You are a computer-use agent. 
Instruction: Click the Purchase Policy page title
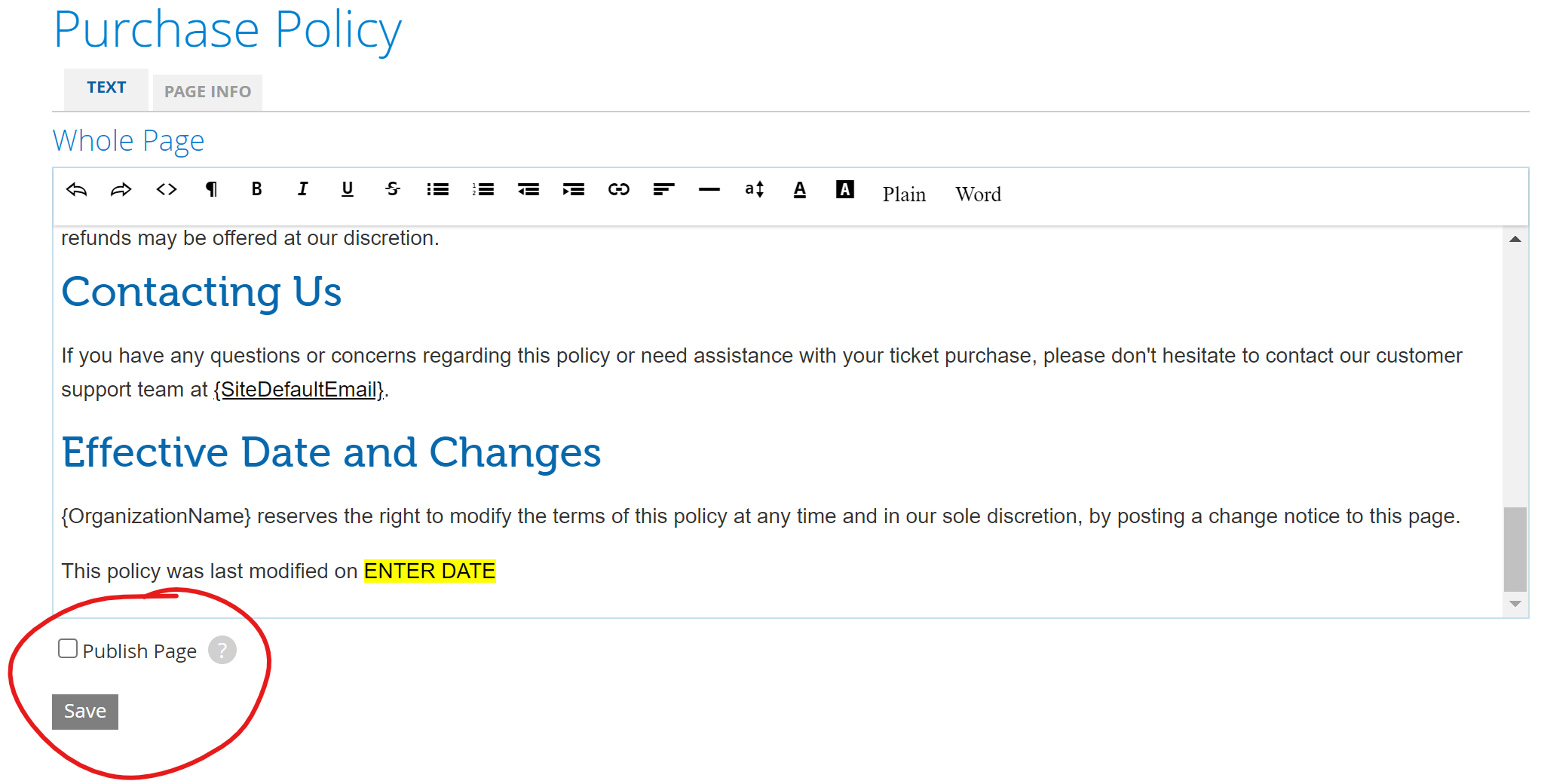click(x=228, y=30)
